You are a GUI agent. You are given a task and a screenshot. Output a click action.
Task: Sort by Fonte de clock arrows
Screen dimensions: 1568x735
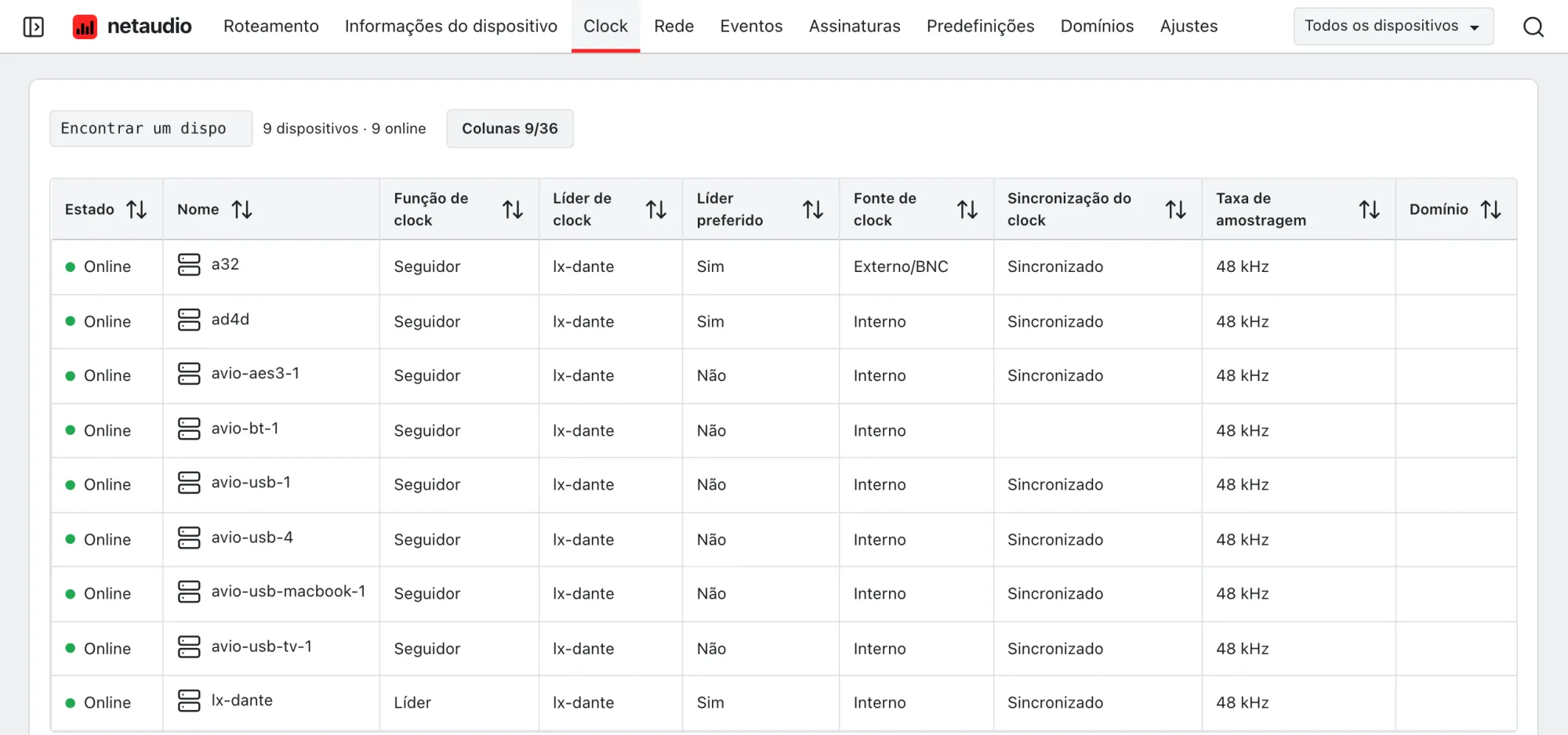967,209
